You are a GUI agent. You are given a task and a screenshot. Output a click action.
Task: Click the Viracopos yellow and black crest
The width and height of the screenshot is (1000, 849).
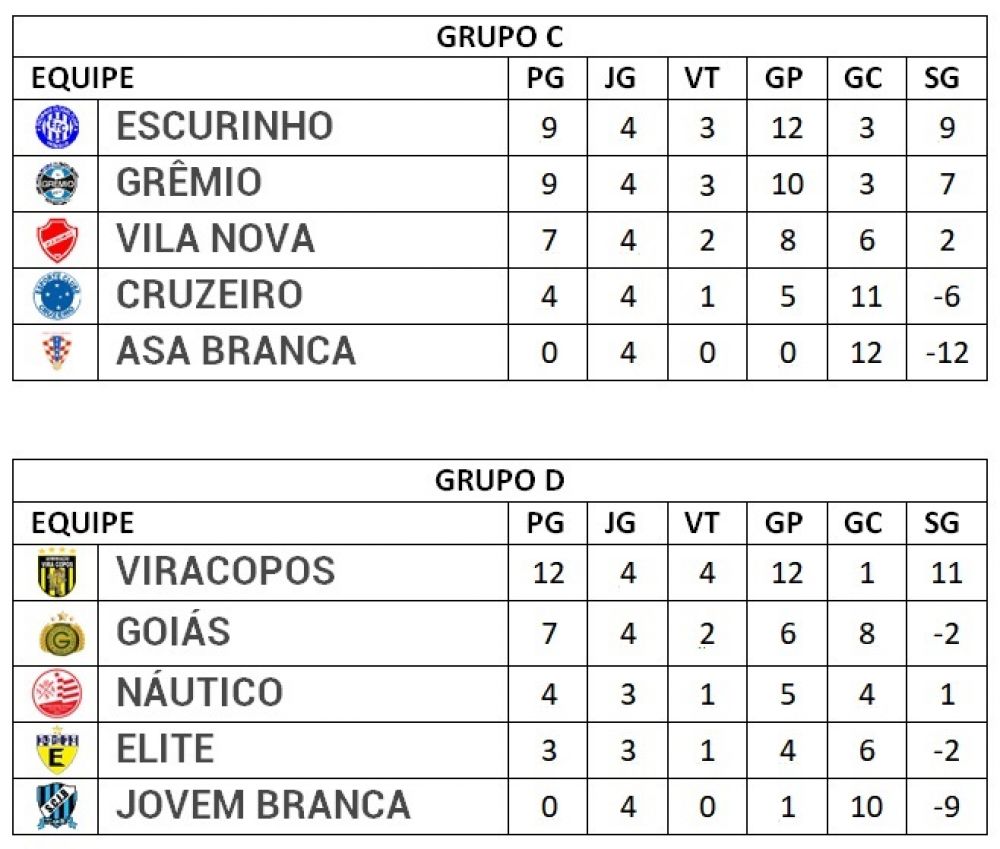click(56, 573)
